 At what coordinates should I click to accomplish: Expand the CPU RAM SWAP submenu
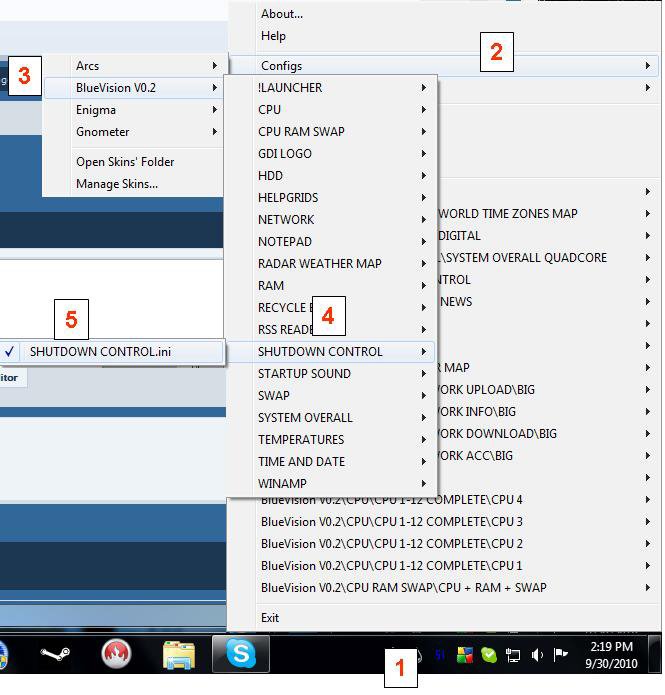pos(331,132)
